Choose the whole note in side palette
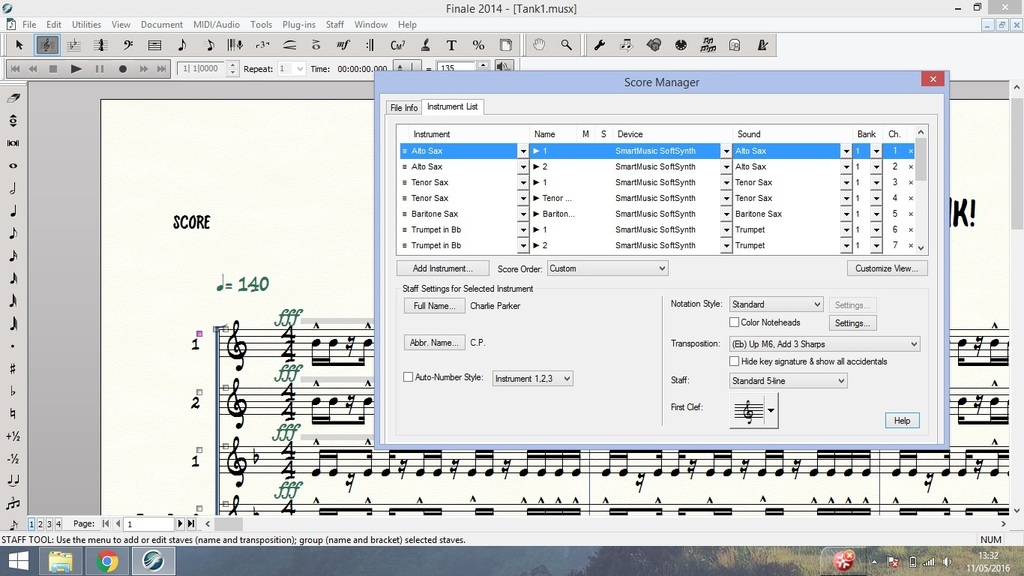Screen dimensions: 1024x576 click(13, 166)
